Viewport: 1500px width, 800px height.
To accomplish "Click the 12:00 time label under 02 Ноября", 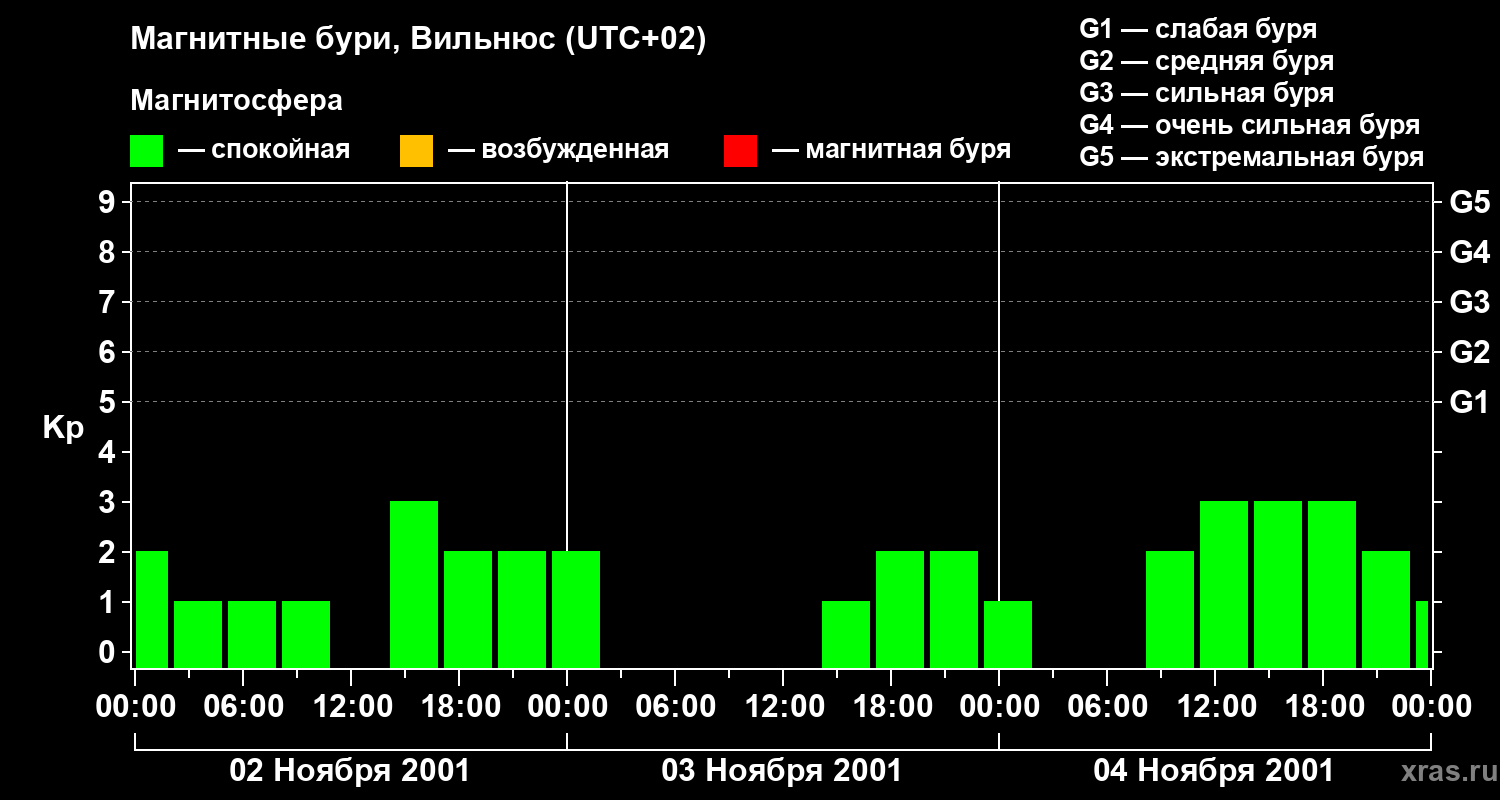I will click(351, 707).
